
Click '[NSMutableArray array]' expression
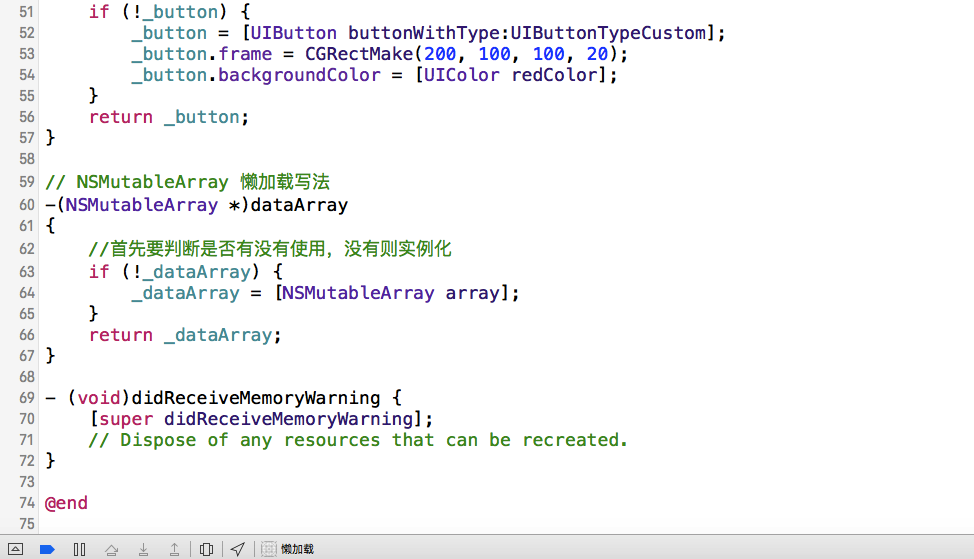point(393,293)
